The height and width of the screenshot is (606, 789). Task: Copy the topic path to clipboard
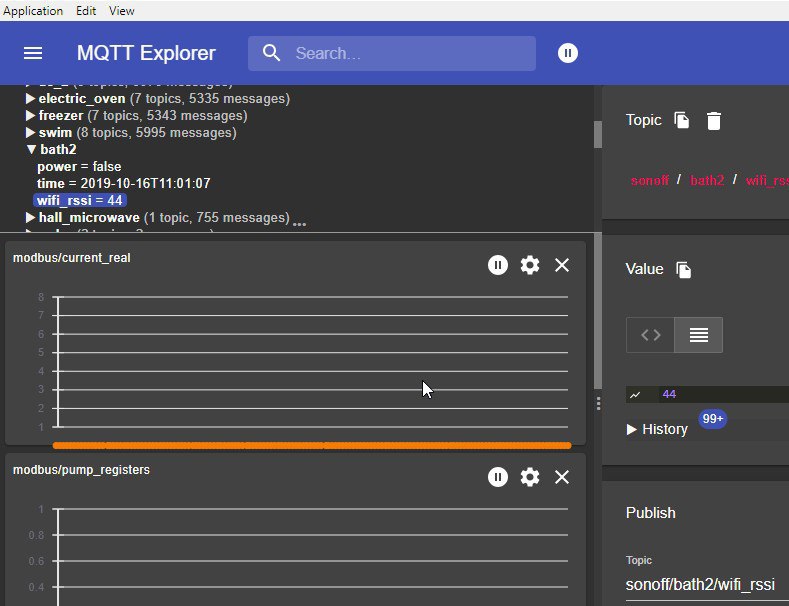pos(682,120)
